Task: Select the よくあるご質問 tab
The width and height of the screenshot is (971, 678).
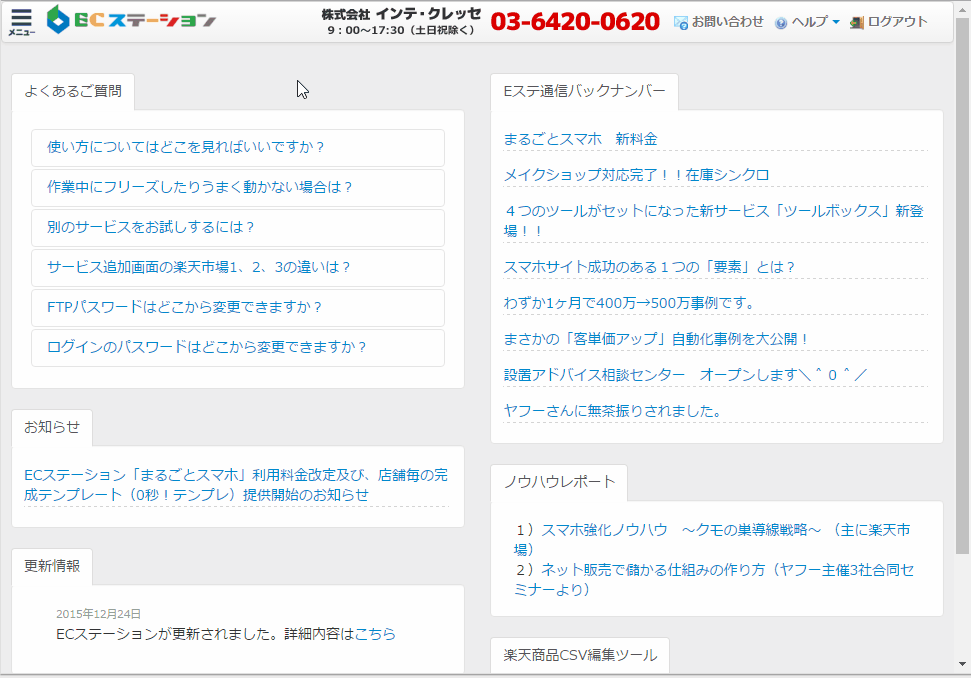Action: (x=73, y=92)
